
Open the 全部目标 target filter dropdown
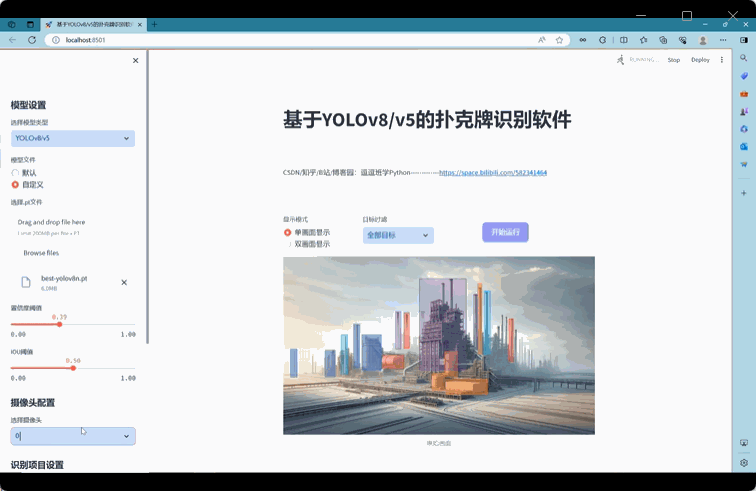[x=398, y=235]
